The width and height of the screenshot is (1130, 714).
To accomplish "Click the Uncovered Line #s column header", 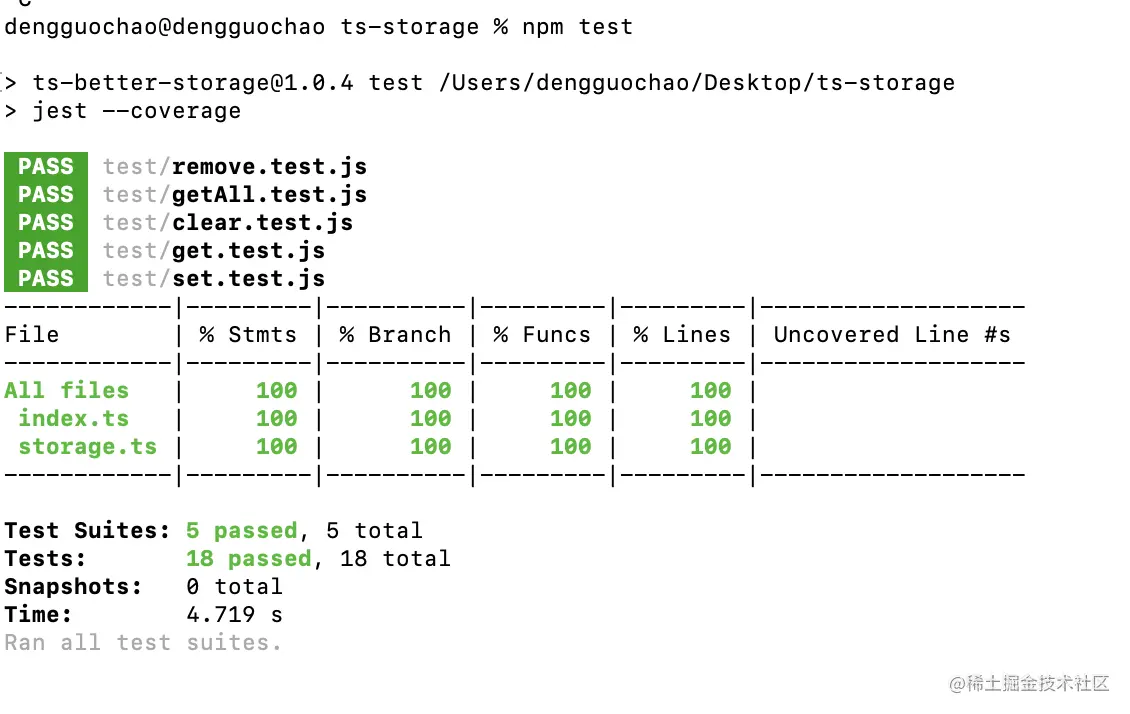I will tap(892, 334).
